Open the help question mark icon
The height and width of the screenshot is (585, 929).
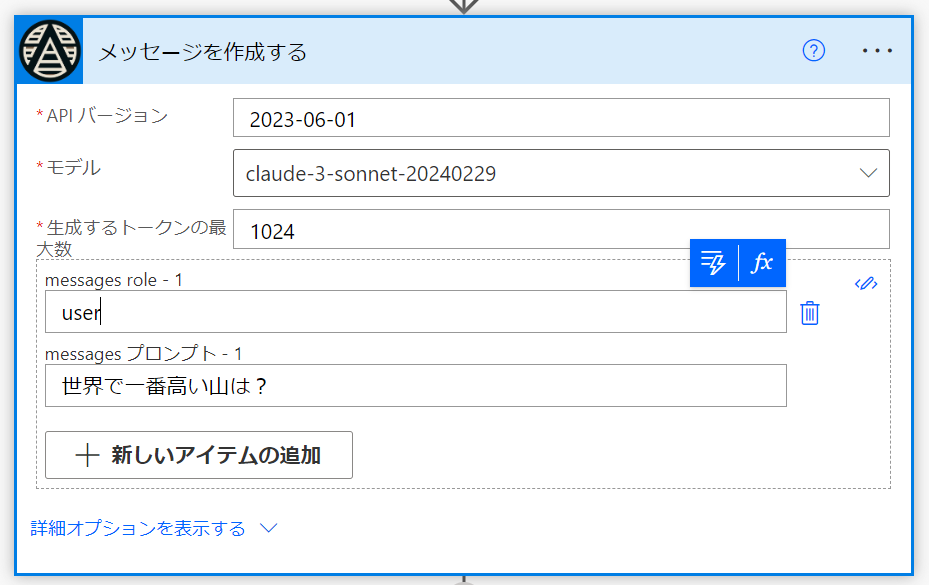click(x=813, y=51)
